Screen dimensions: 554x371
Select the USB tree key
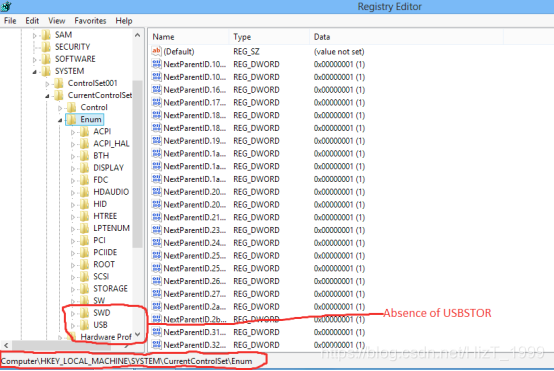(100, 325)
